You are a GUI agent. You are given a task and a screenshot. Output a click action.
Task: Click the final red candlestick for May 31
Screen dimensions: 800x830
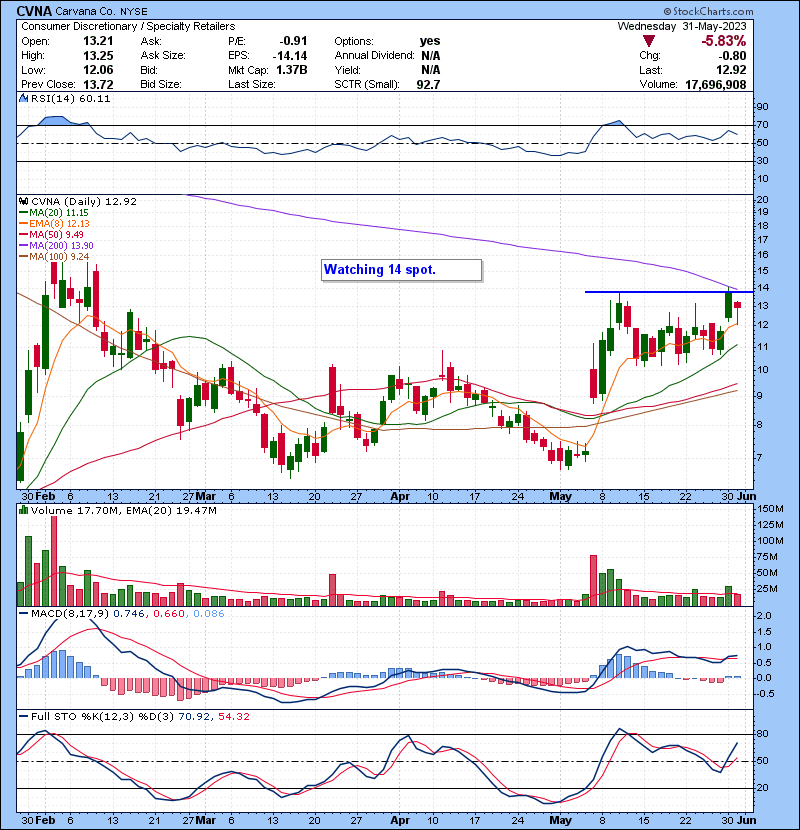[737, 305]
